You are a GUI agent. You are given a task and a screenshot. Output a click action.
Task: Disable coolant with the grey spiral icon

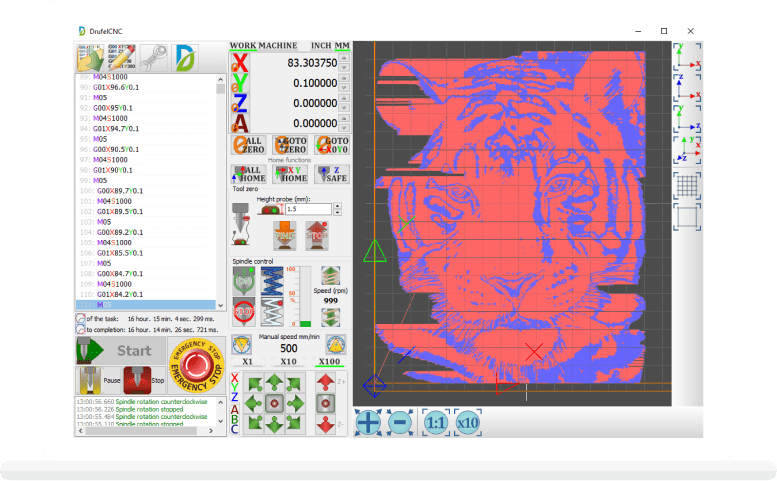tap(272, 312)
